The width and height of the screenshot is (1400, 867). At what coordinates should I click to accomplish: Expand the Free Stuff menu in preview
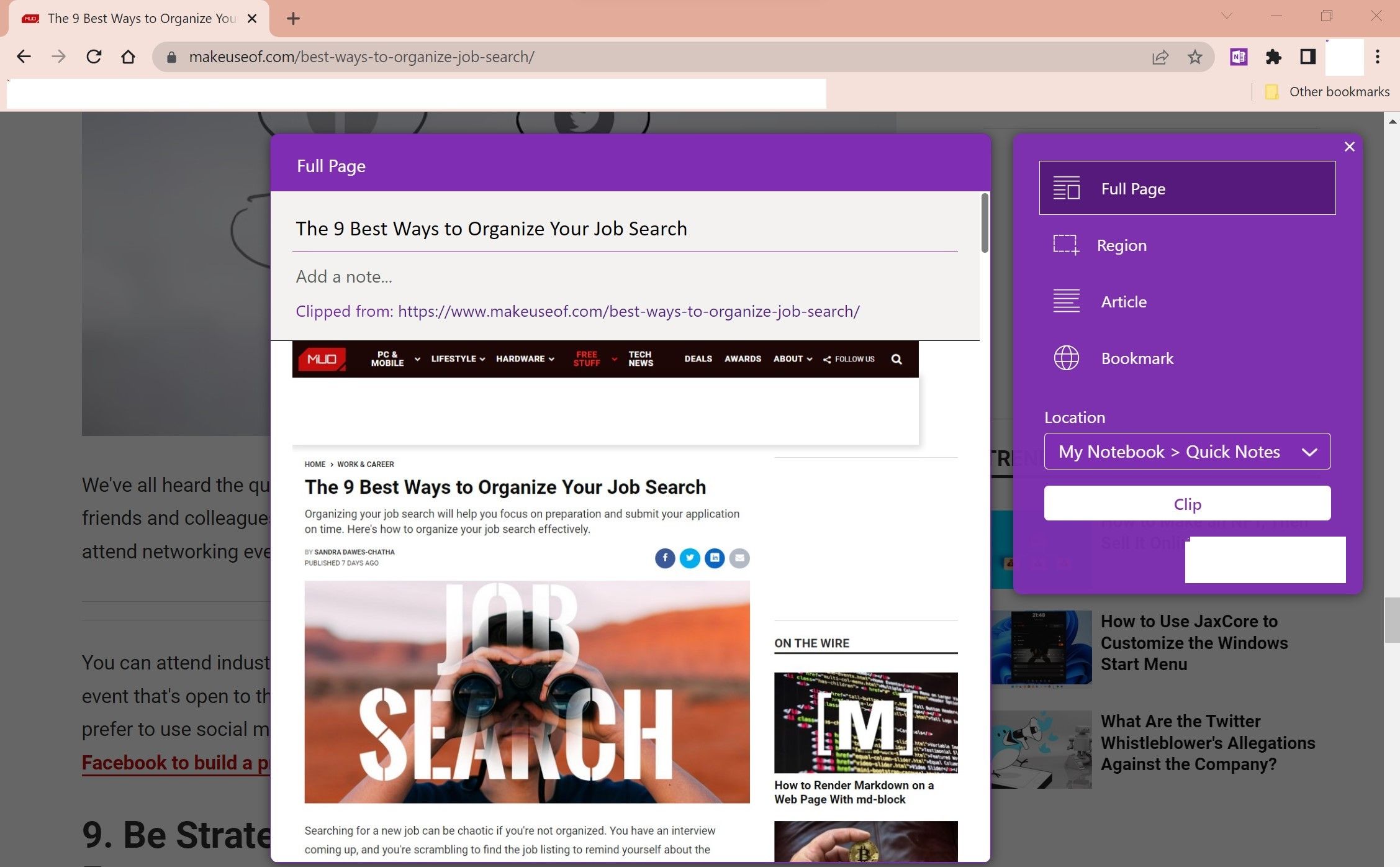(x=595, y=359)
